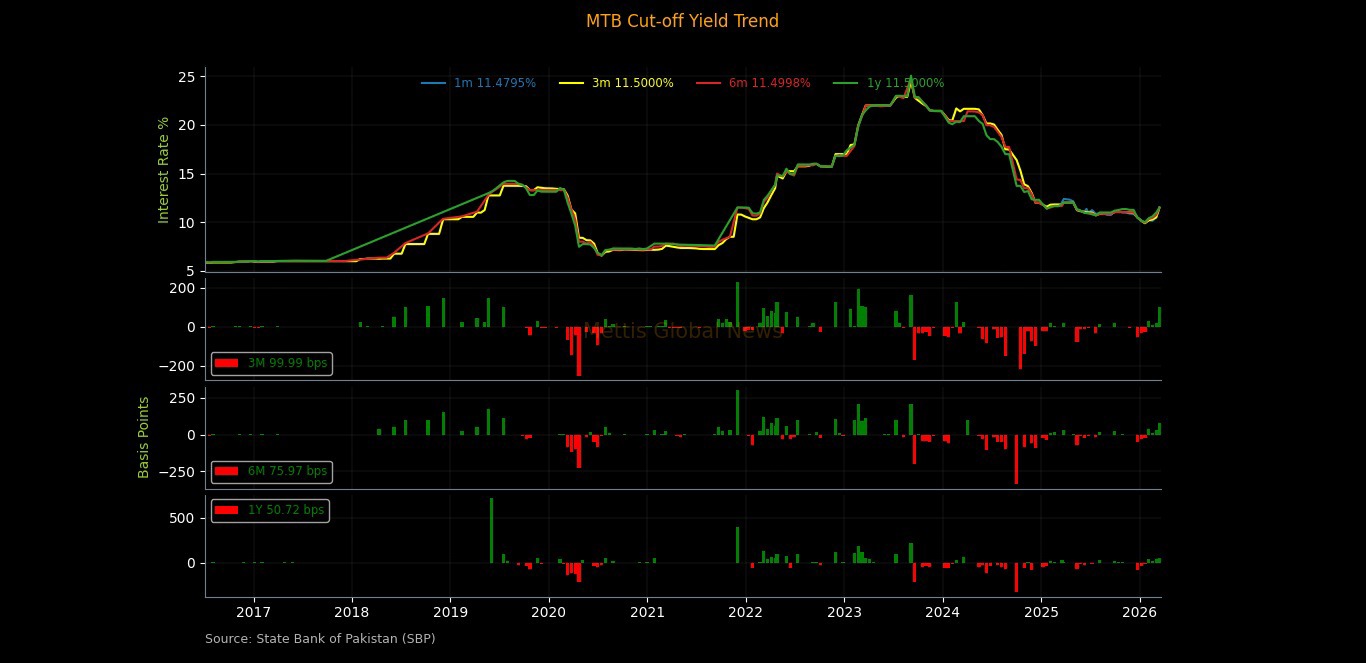This screenshot has width=1366, height=663.
Task: Click the 2017 tick on the x-axis
Action: point(254,612)
